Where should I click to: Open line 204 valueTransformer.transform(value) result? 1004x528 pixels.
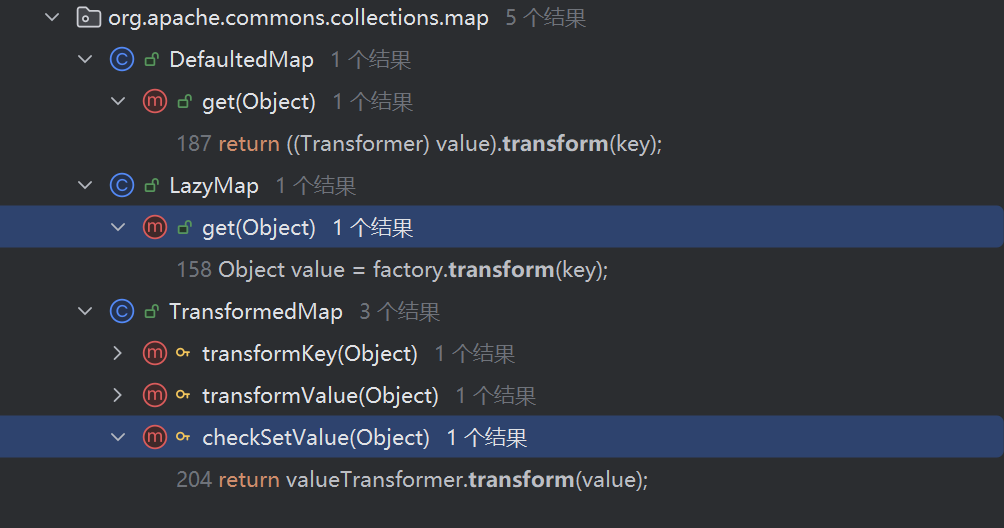(412, 479)
